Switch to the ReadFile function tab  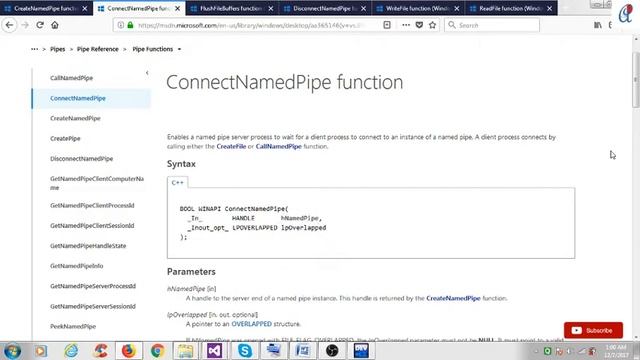511,8
